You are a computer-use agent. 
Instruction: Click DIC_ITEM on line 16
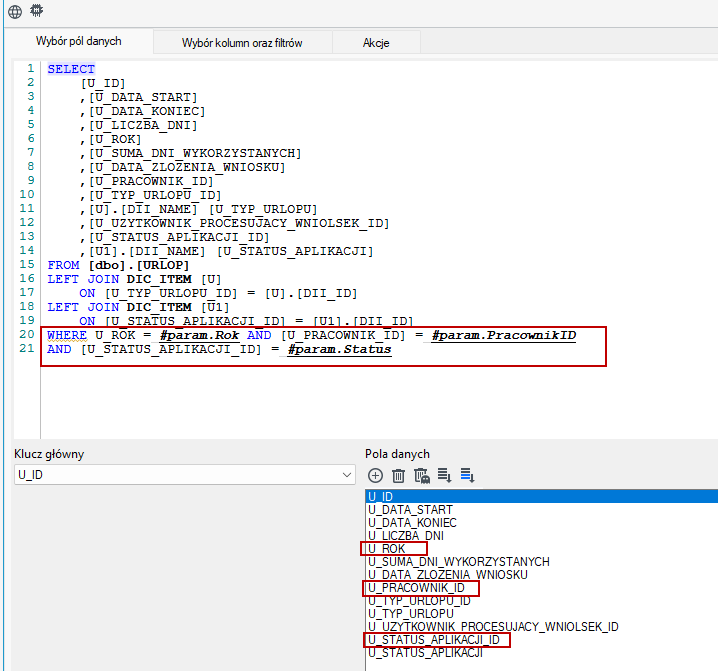[159, 279]
